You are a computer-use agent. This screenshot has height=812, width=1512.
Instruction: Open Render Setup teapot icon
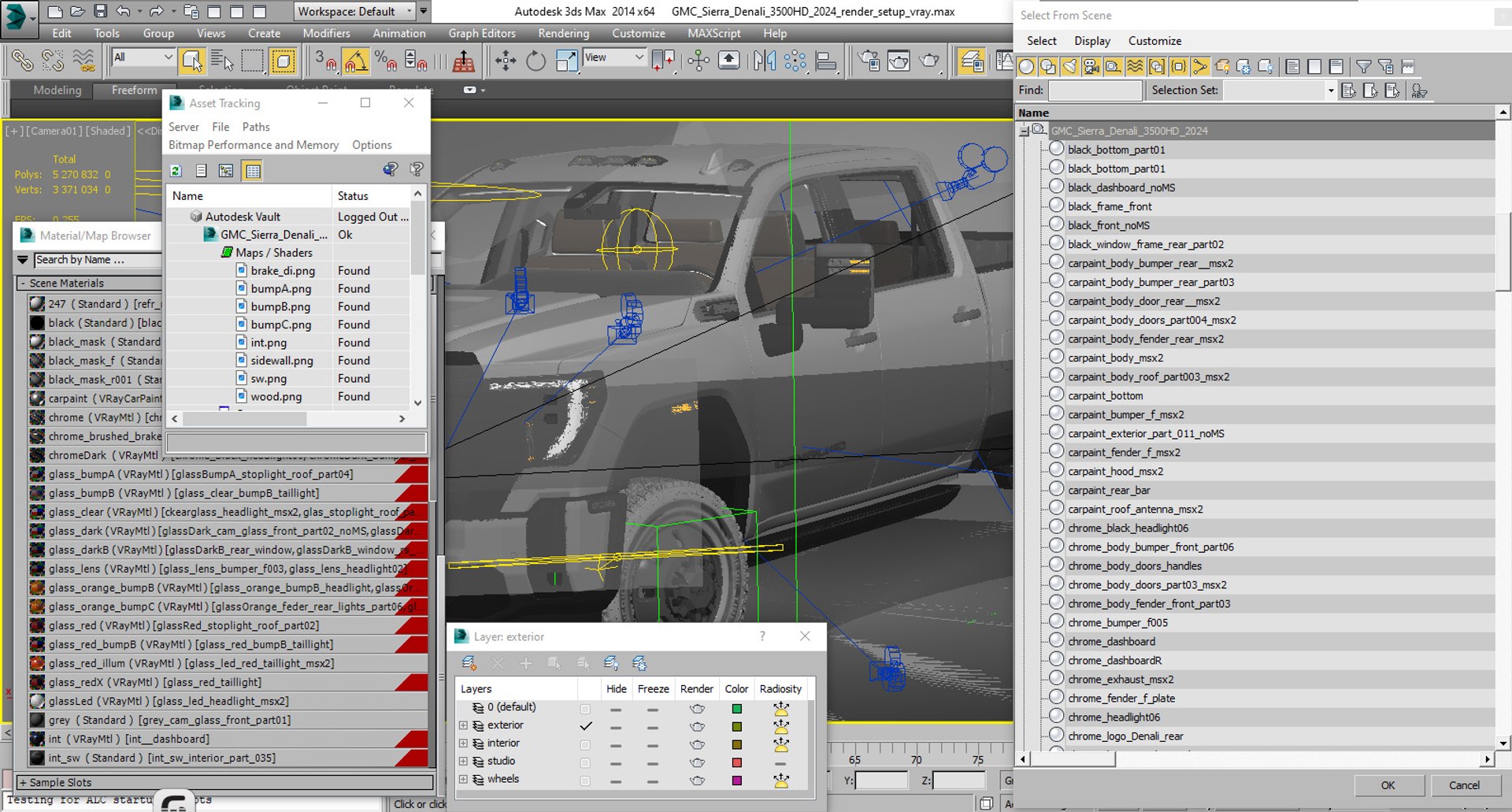coord(869,61)
